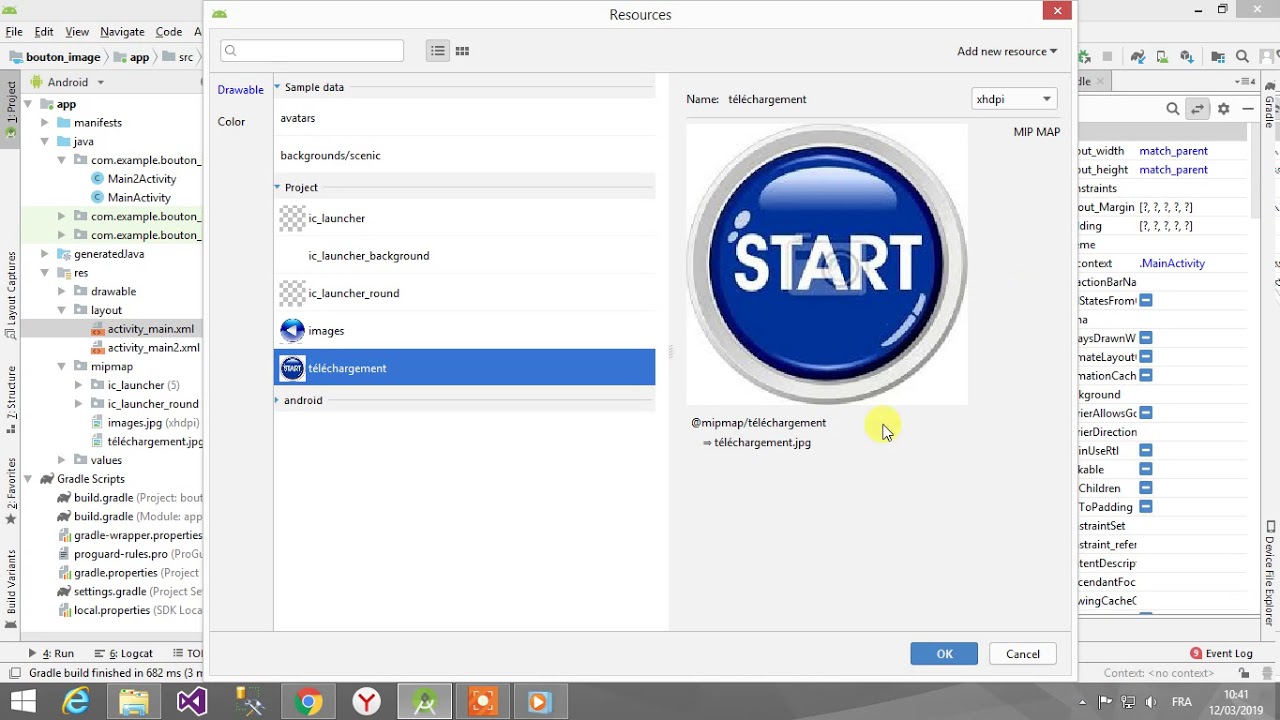Open Project Structure toolbar icon
1280x720 pixels.
pos(1218,57)
